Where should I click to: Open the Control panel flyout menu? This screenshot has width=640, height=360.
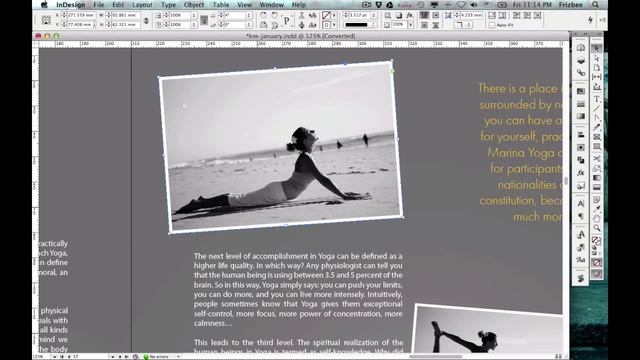[602, 20]
